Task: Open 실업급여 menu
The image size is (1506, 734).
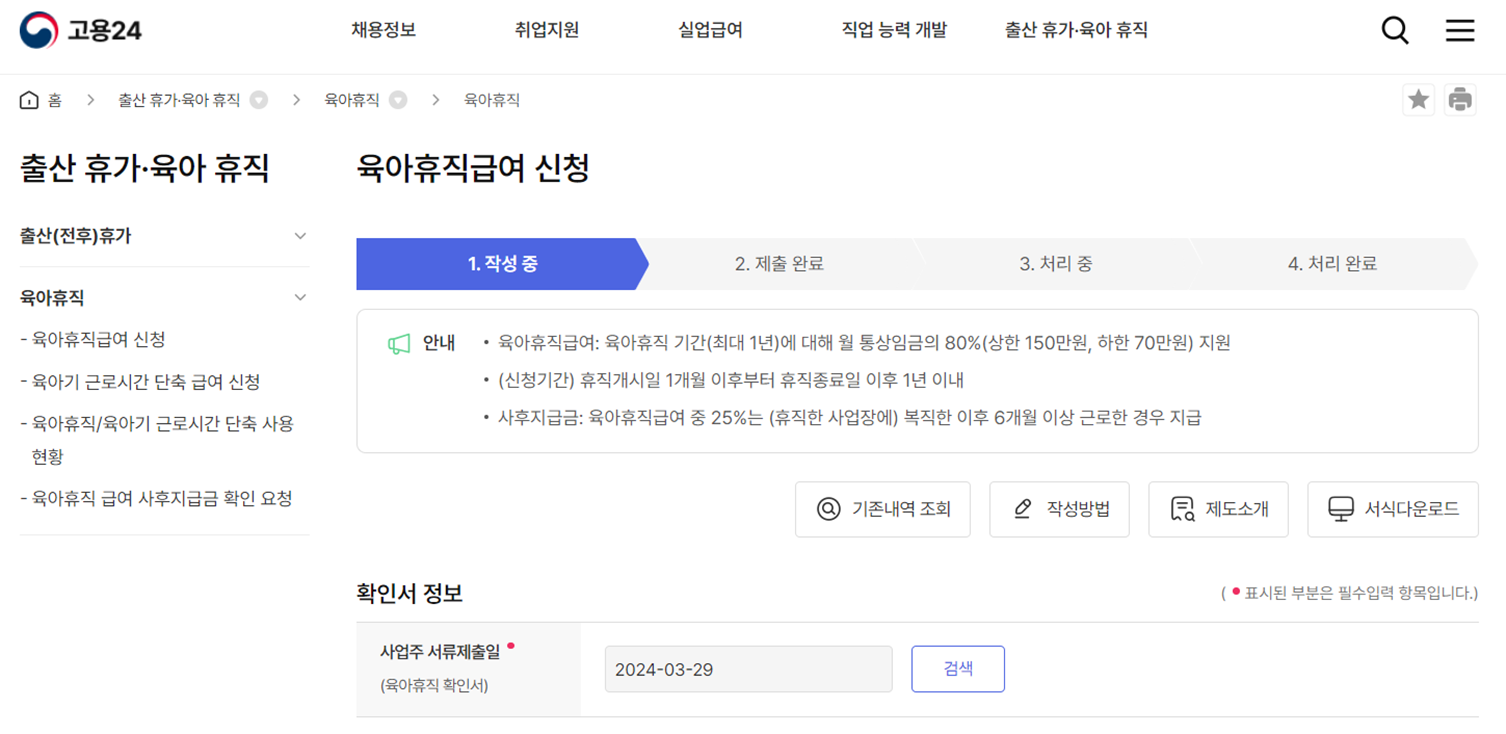Action: coord(710,30)
